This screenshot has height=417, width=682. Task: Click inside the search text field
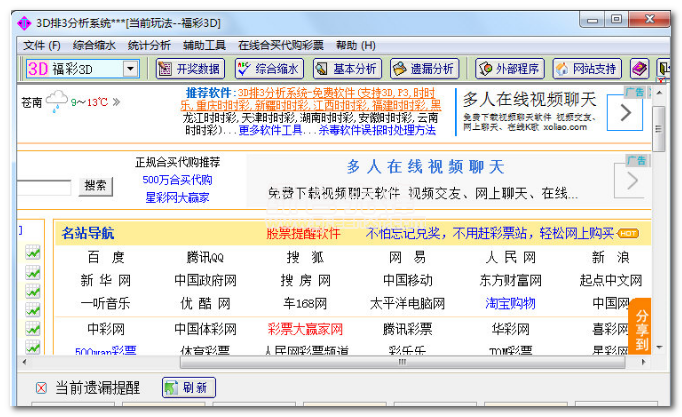point(44,188)
